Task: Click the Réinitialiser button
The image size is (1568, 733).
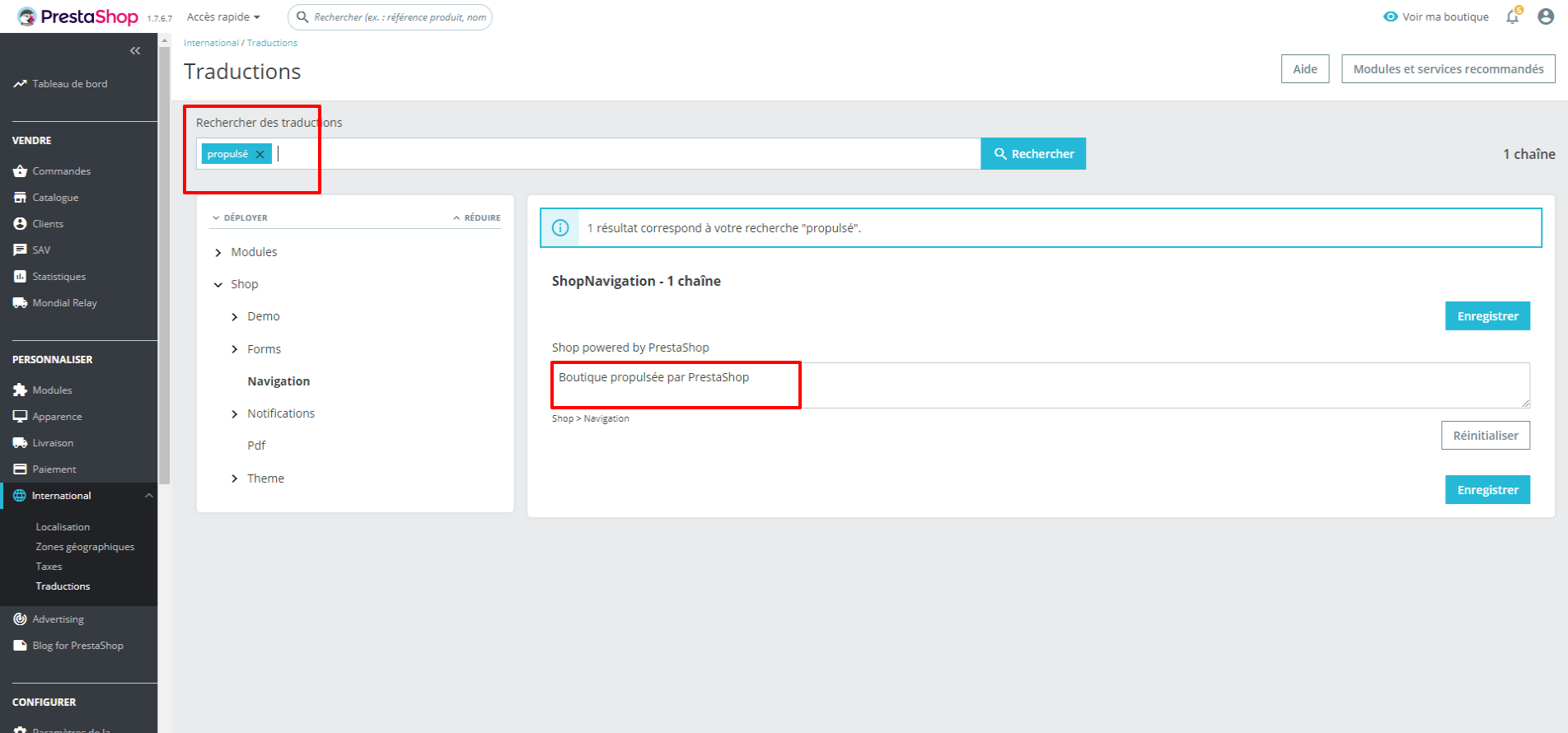Action: (1486, 436)
